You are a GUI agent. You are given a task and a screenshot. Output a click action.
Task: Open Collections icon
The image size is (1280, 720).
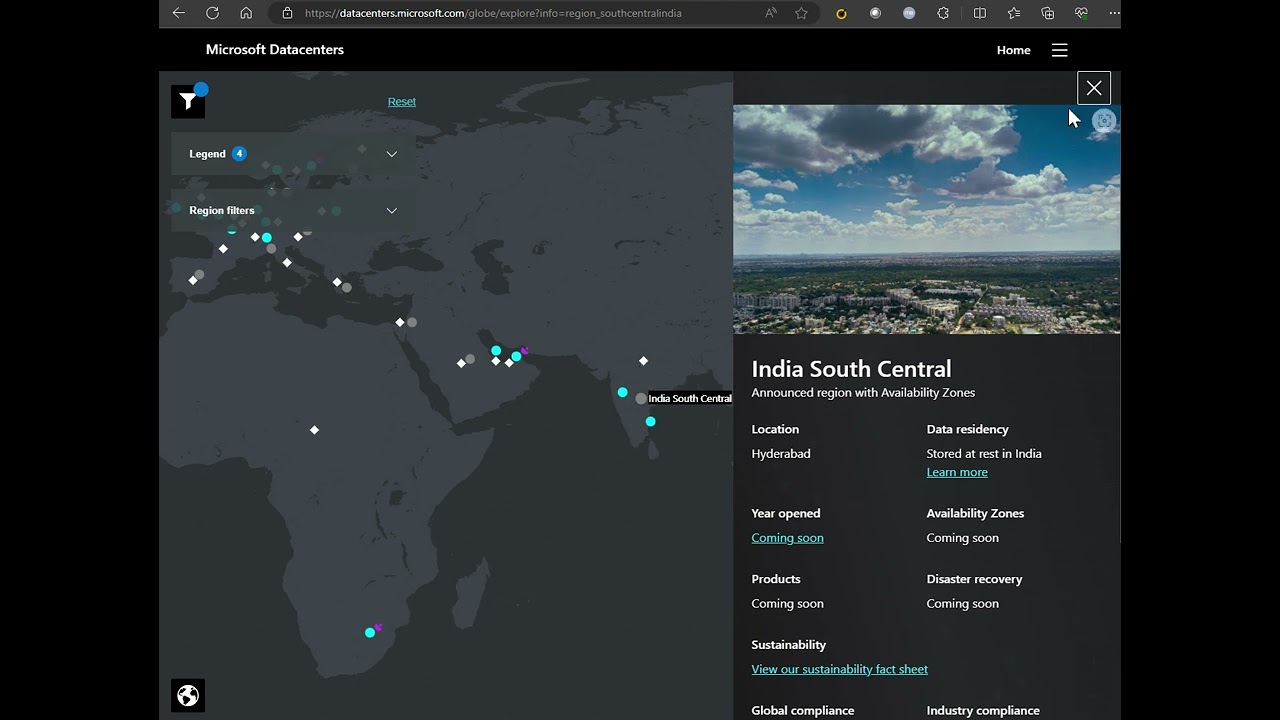coord(1048,13)
